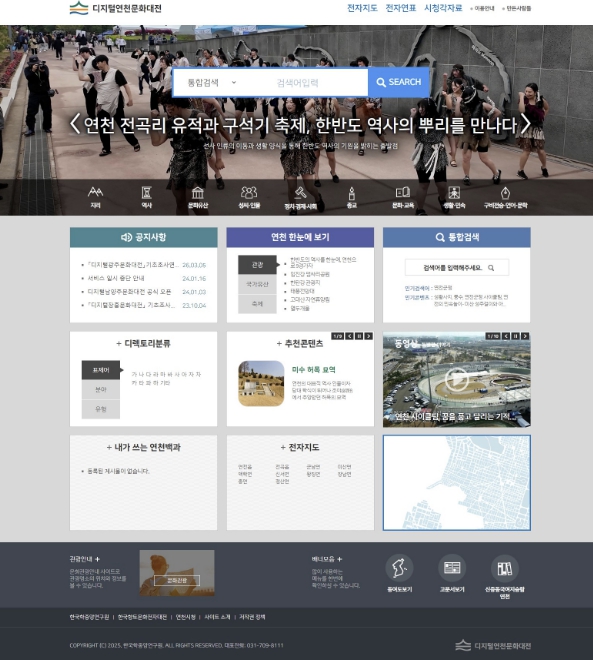Open 전자지도 in the top menu
The height and width of the screenshot is (660, 593).
tap(362, 8)
